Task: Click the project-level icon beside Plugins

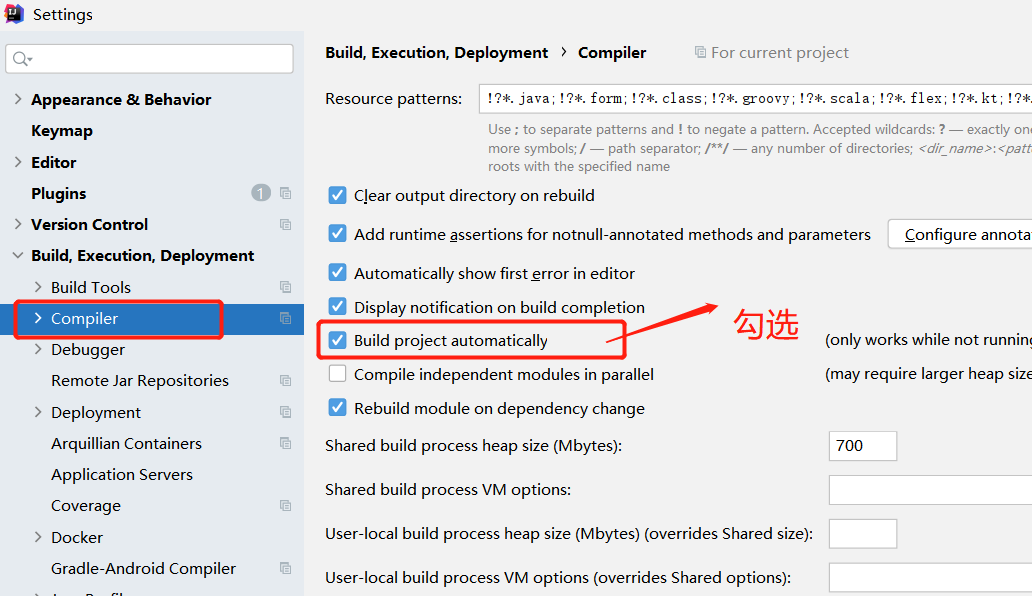Action: point(286,193)
